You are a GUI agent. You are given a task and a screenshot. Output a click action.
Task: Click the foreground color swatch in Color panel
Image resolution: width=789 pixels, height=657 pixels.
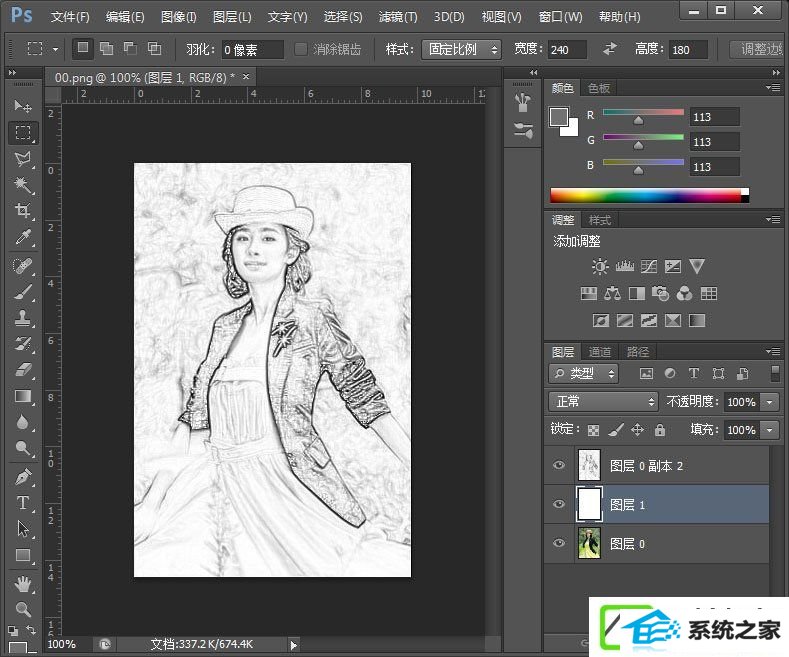[559, 117]
